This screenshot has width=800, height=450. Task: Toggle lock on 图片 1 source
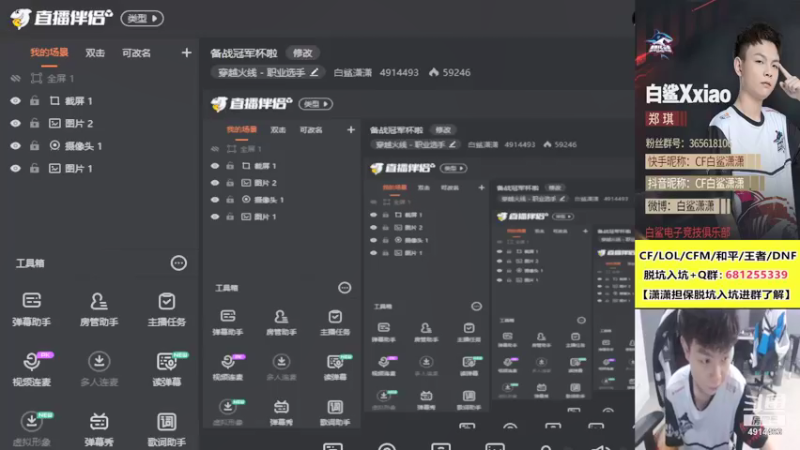[34, 168]
